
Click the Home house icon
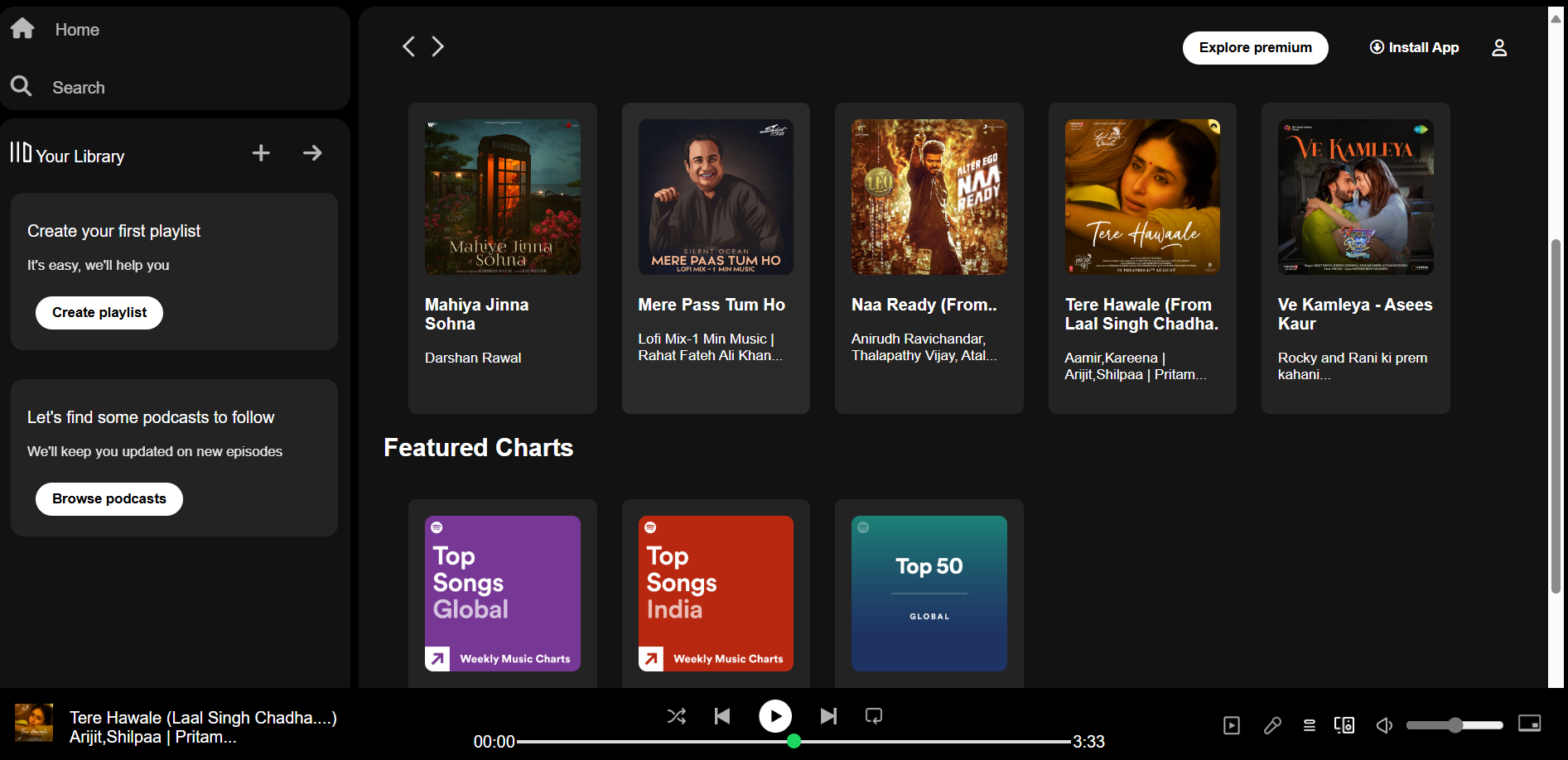click(x=22, y=29)
